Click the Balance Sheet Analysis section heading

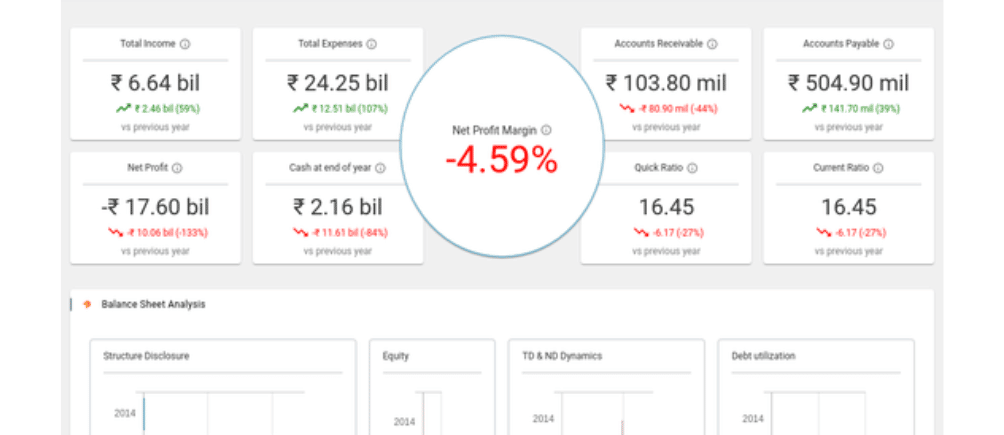pyautogui.click(x=153, y=304)
